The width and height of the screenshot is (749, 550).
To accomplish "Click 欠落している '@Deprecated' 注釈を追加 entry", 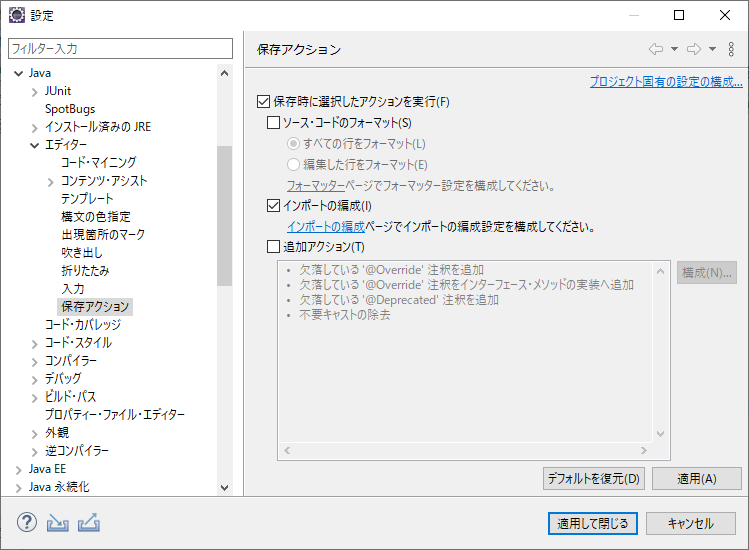I will [x=399, y=300].
